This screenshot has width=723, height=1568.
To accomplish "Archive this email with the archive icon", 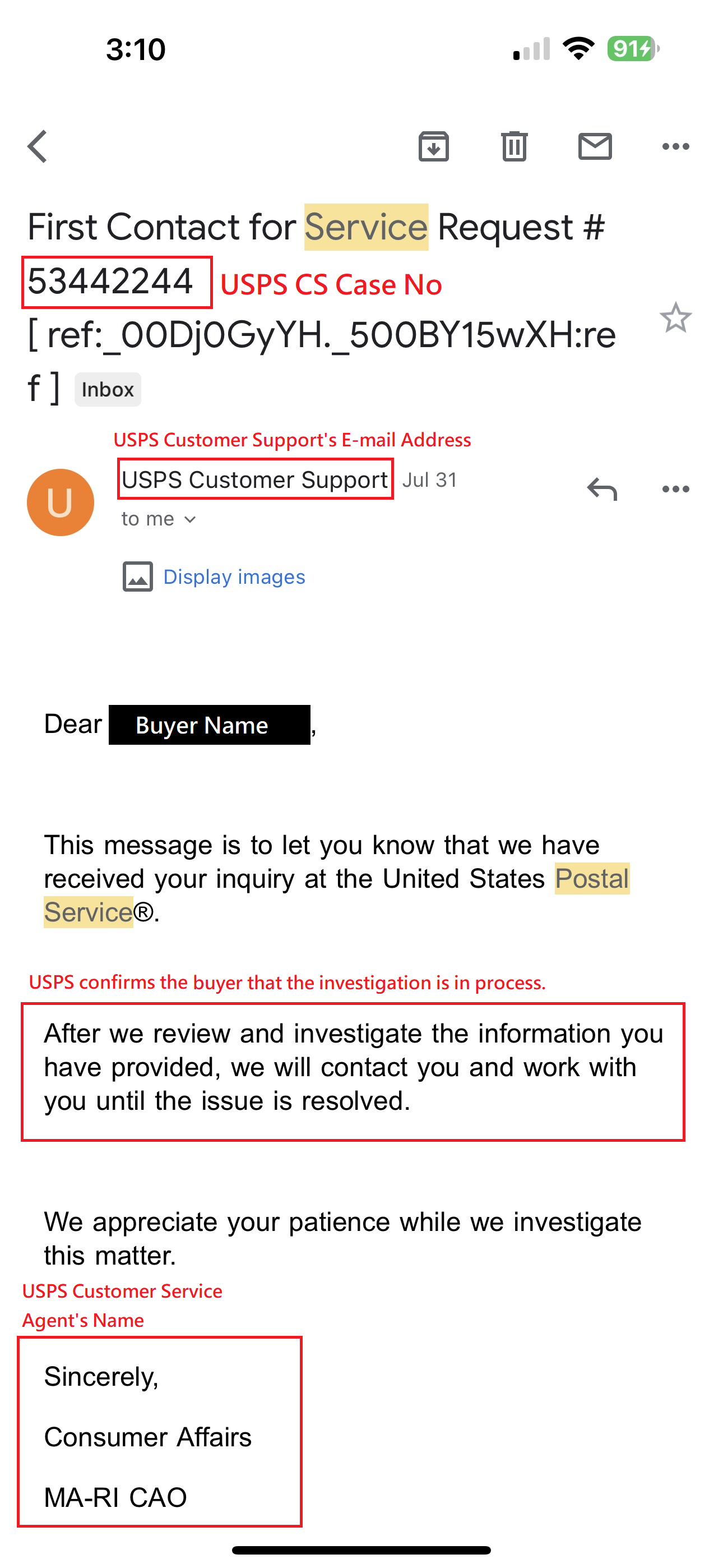I will click(x=433, y=146).
